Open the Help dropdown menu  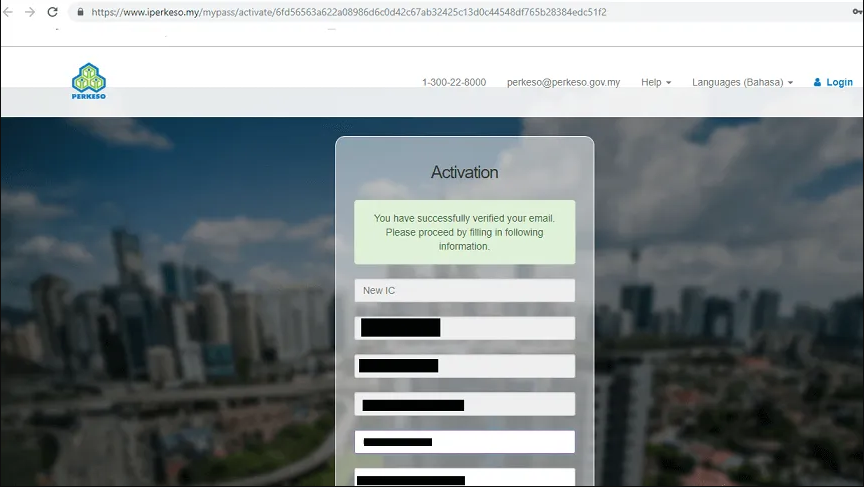(656, 82)
